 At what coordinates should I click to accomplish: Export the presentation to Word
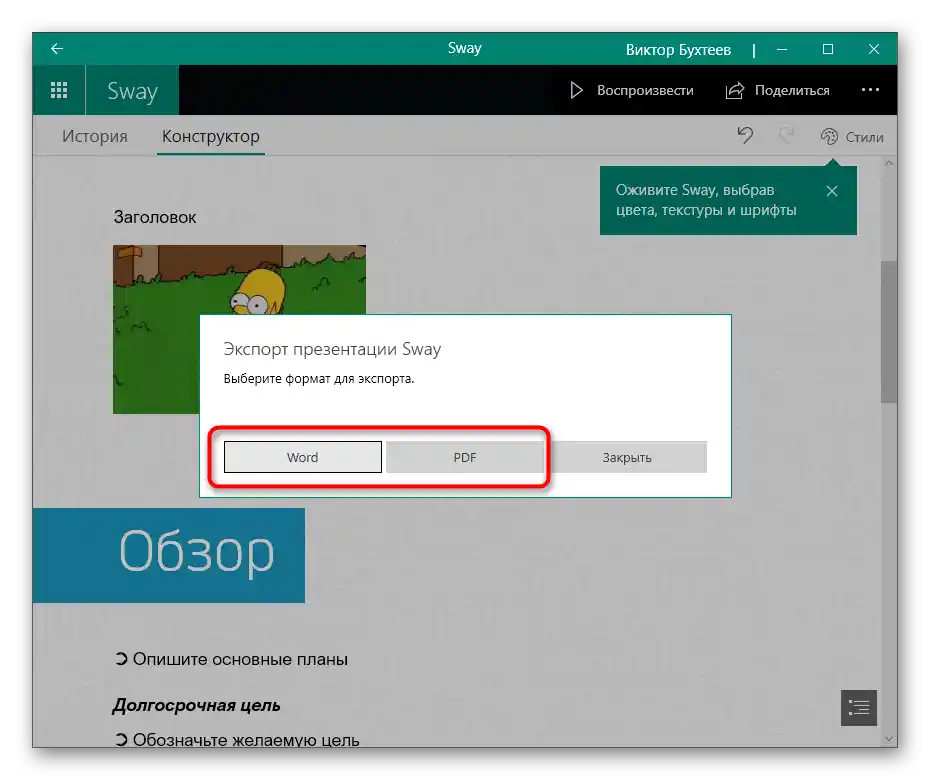pos(302,457)
